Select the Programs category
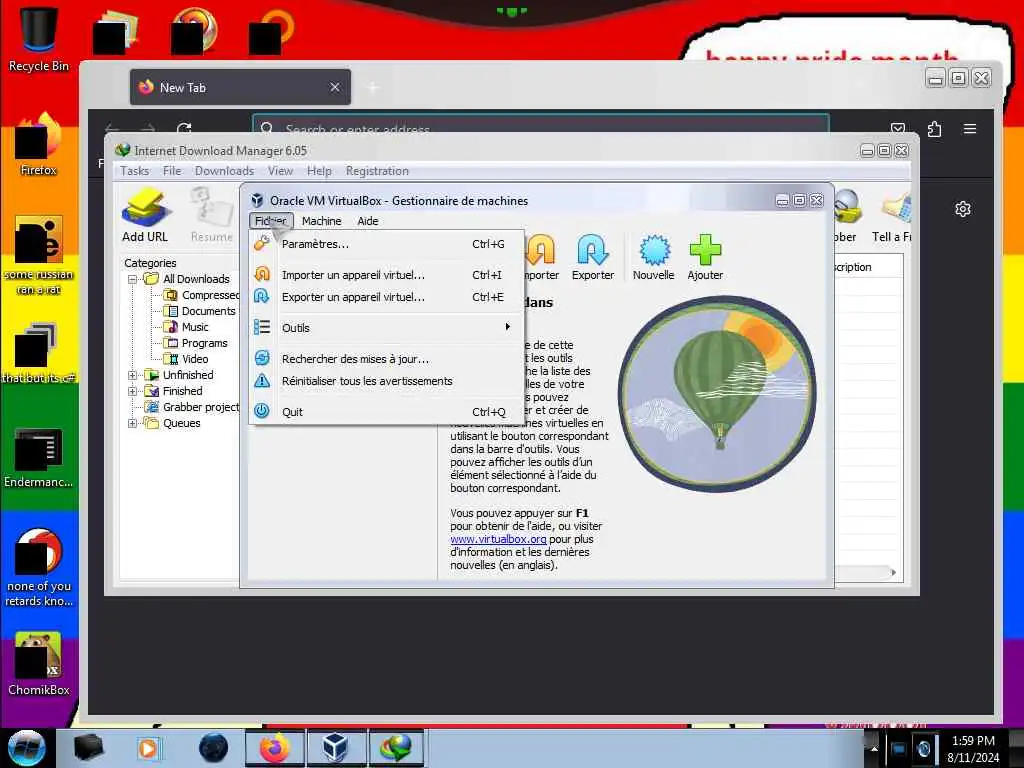Viewport: 1024px width, 768px height. [x=196, y=343]
